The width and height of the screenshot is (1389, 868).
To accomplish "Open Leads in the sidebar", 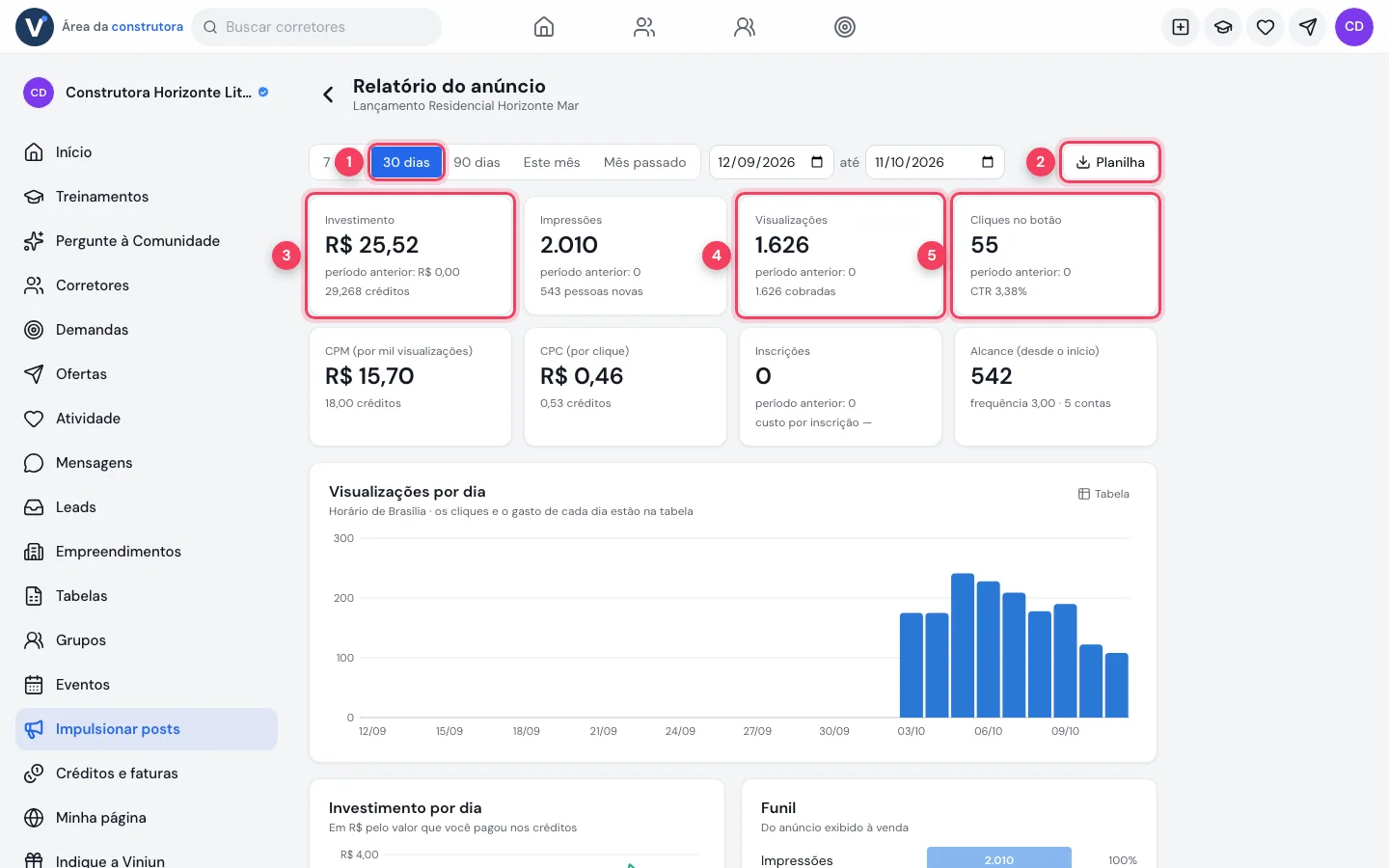I will click(147, 507).
